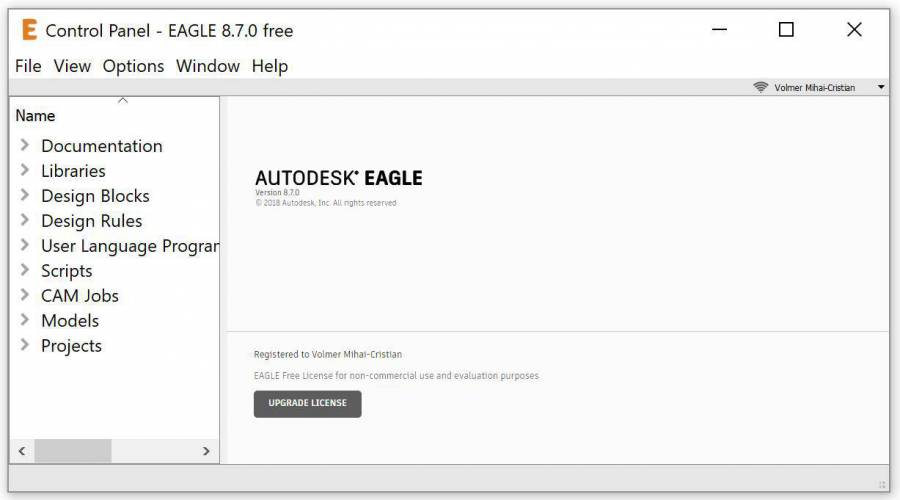This screenshot has height=500, width=900.
Task: Click the online status signal icon
Action: (x=761, y=87)
